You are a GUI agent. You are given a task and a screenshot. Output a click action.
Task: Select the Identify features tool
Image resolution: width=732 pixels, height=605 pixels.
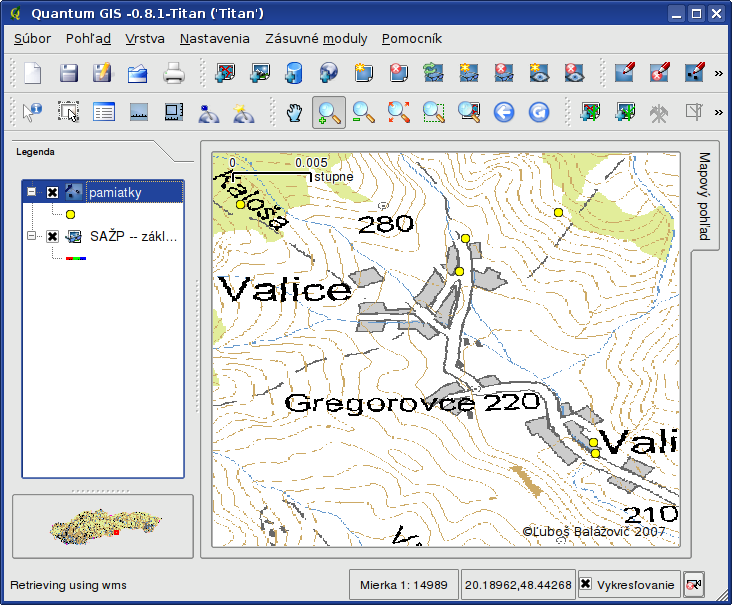[x=33, y=112]
